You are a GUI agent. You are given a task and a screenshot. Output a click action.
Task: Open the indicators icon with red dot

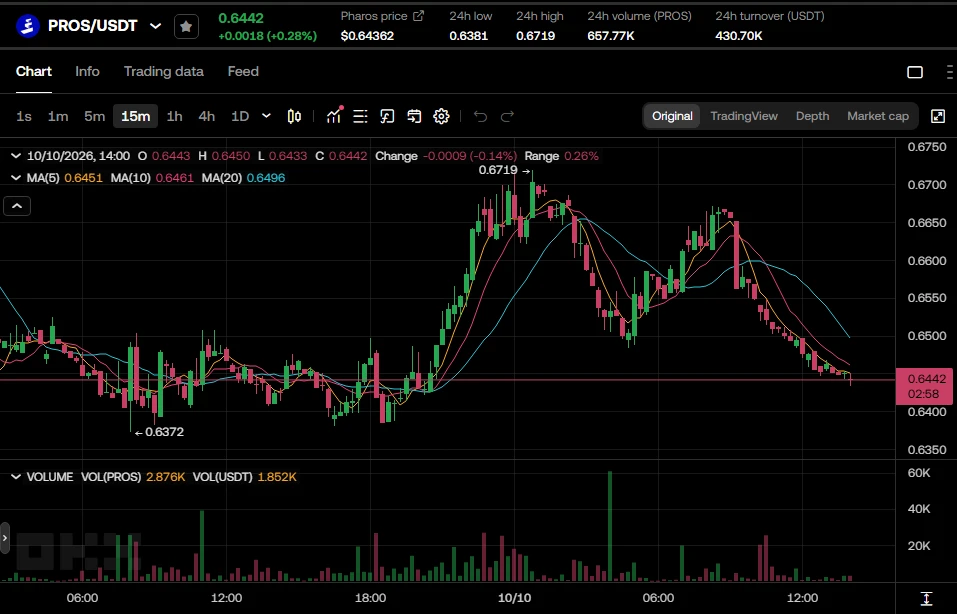334,115
